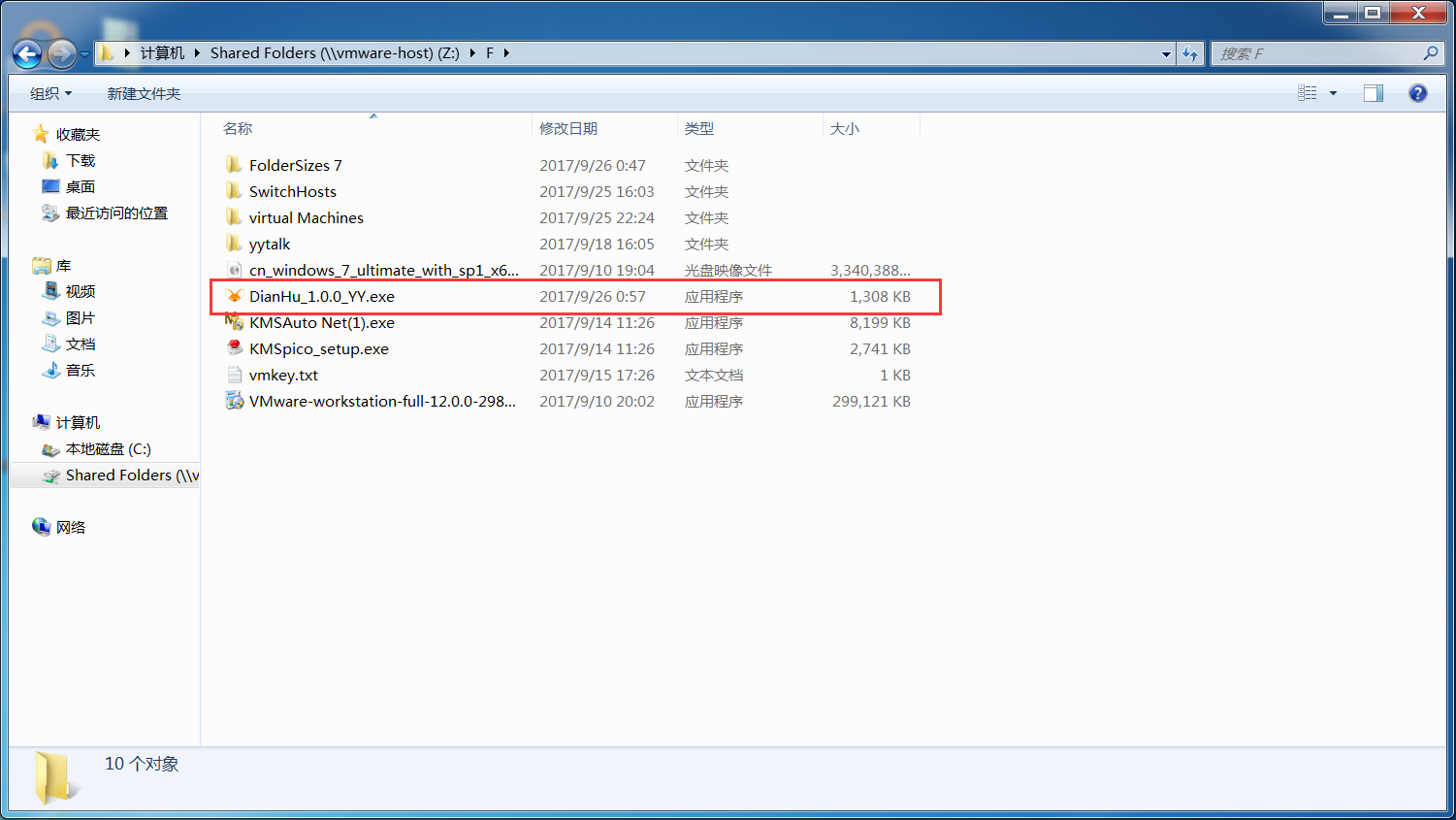Sort by 类型 column header
Image resolution: width=1456 pixels, height=820 pixels.
pyautogui.click(x=699, y=128)
